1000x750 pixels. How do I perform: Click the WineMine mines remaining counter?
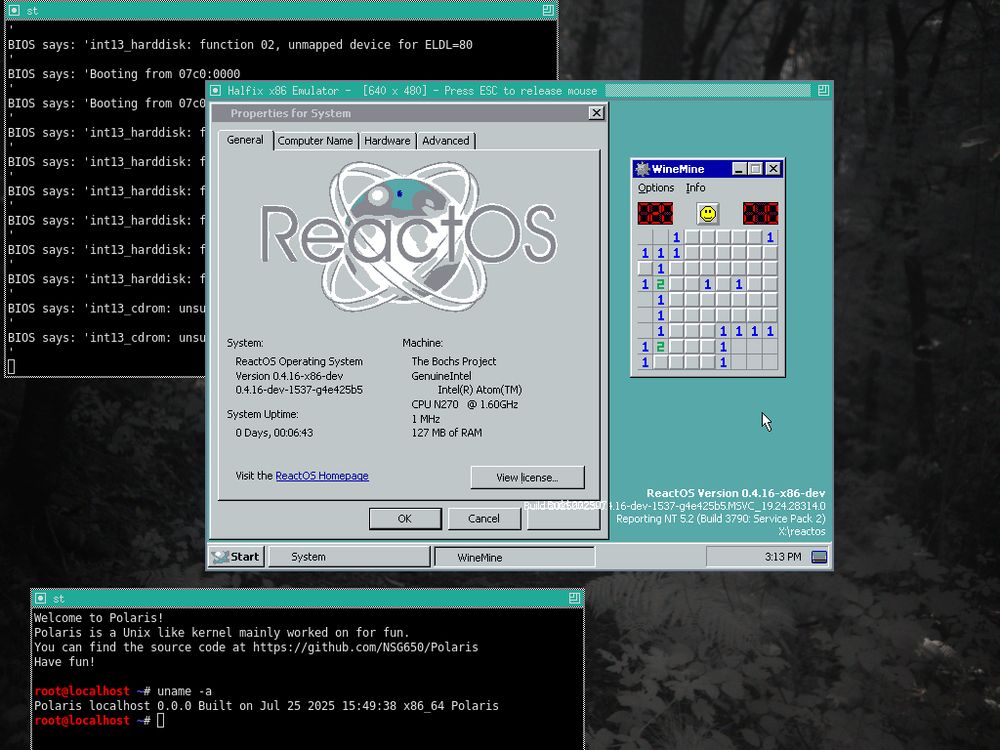click(x=655, y=214)
